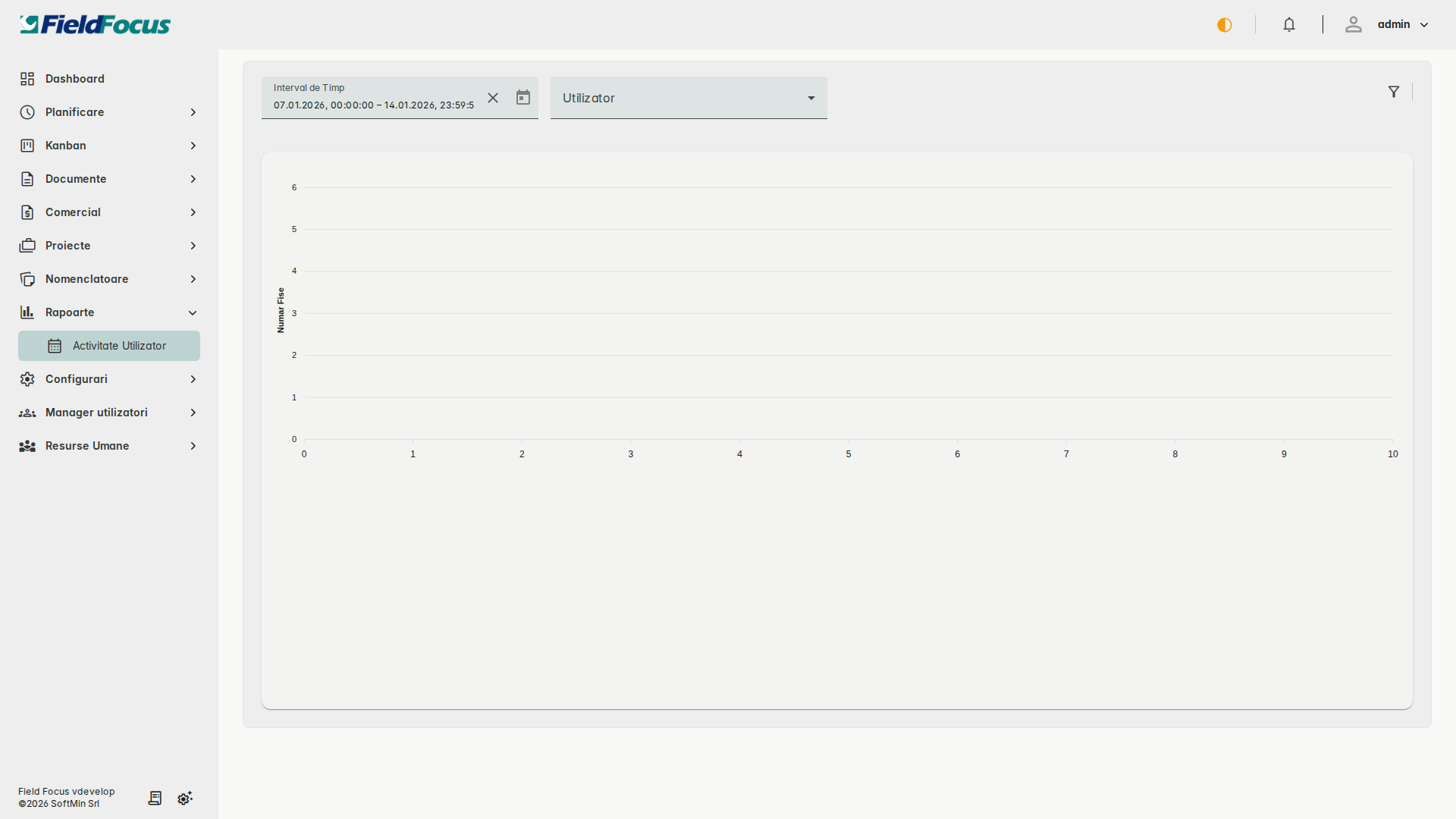Expand Kanban submenu chevron
Screen dimensions: 1456x819
193,146
